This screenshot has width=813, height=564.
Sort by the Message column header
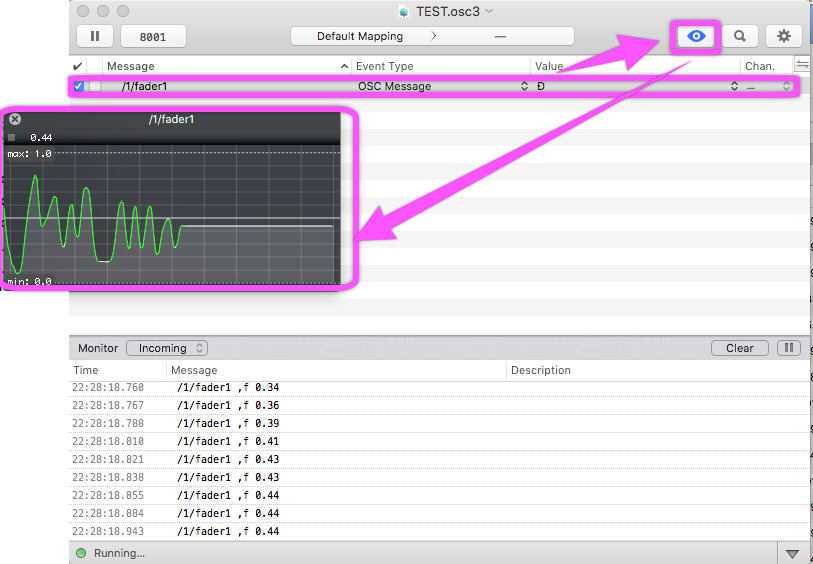(x=225, y=66)
